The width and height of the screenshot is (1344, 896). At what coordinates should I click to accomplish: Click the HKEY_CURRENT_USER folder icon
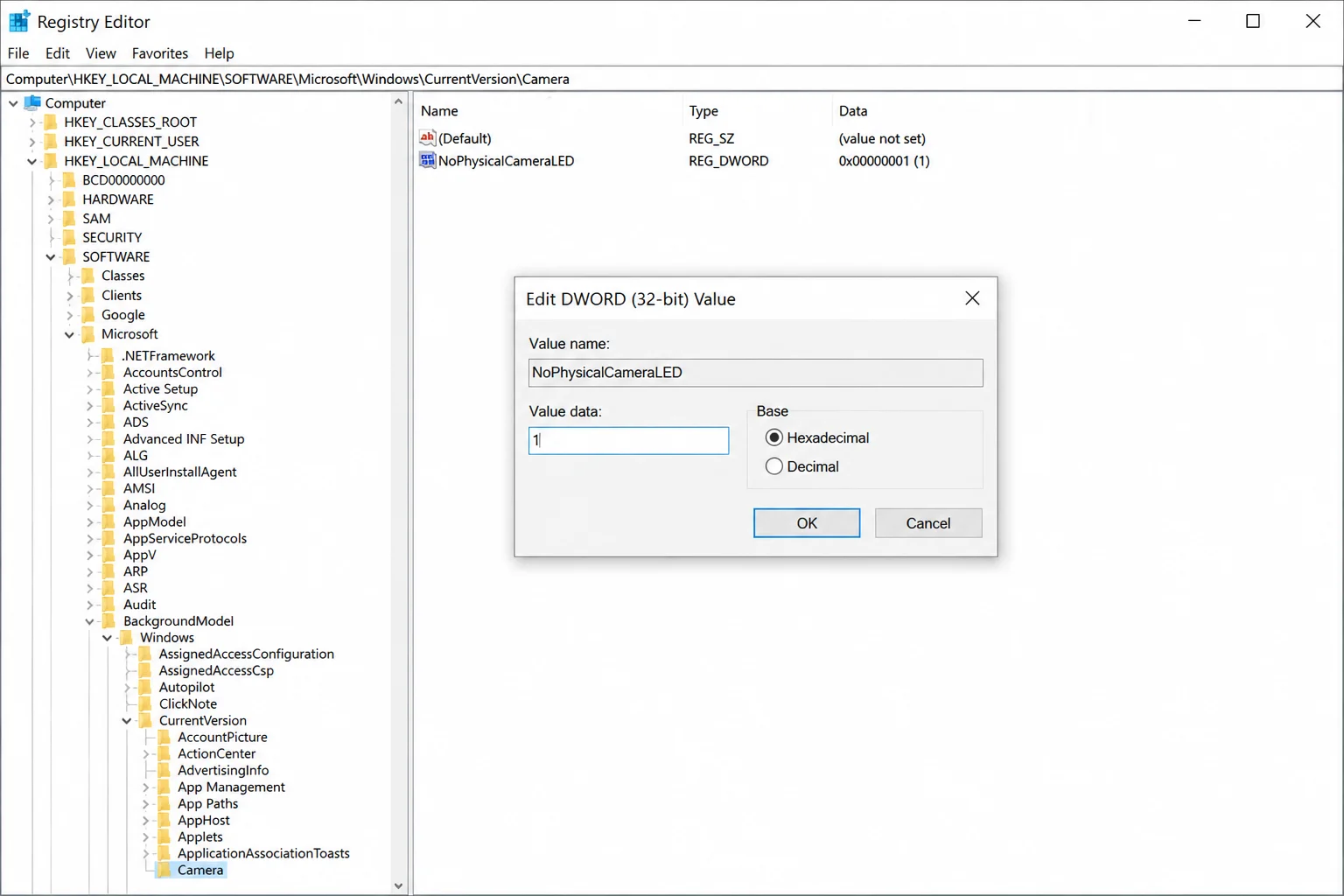[x=51, y=141]
